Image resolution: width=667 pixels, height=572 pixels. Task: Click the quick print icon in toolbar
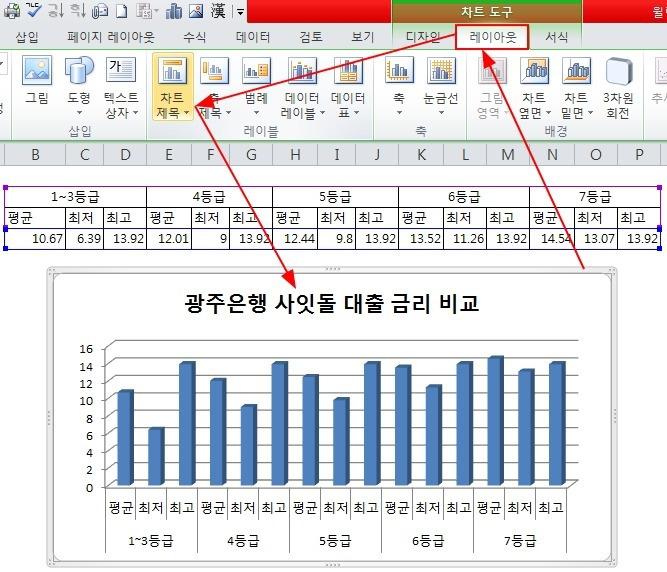point(12,10)
